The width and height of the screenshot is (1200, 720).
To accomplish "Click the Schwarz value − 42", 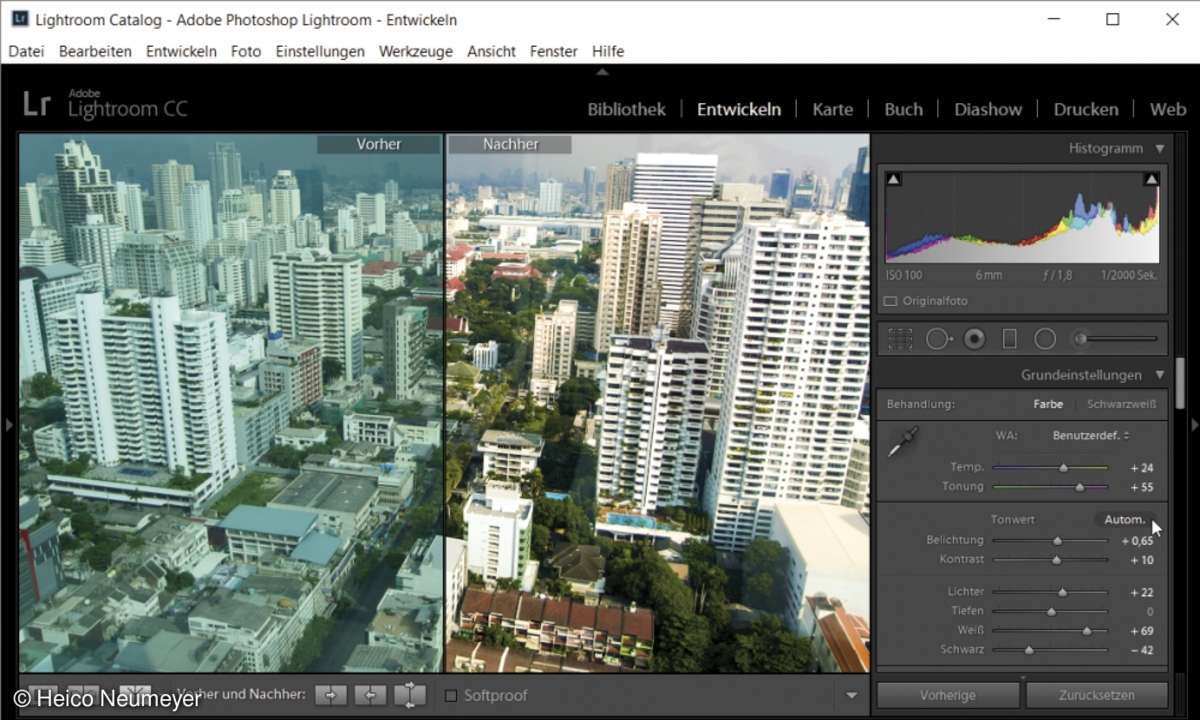I will pos(1141,650).
